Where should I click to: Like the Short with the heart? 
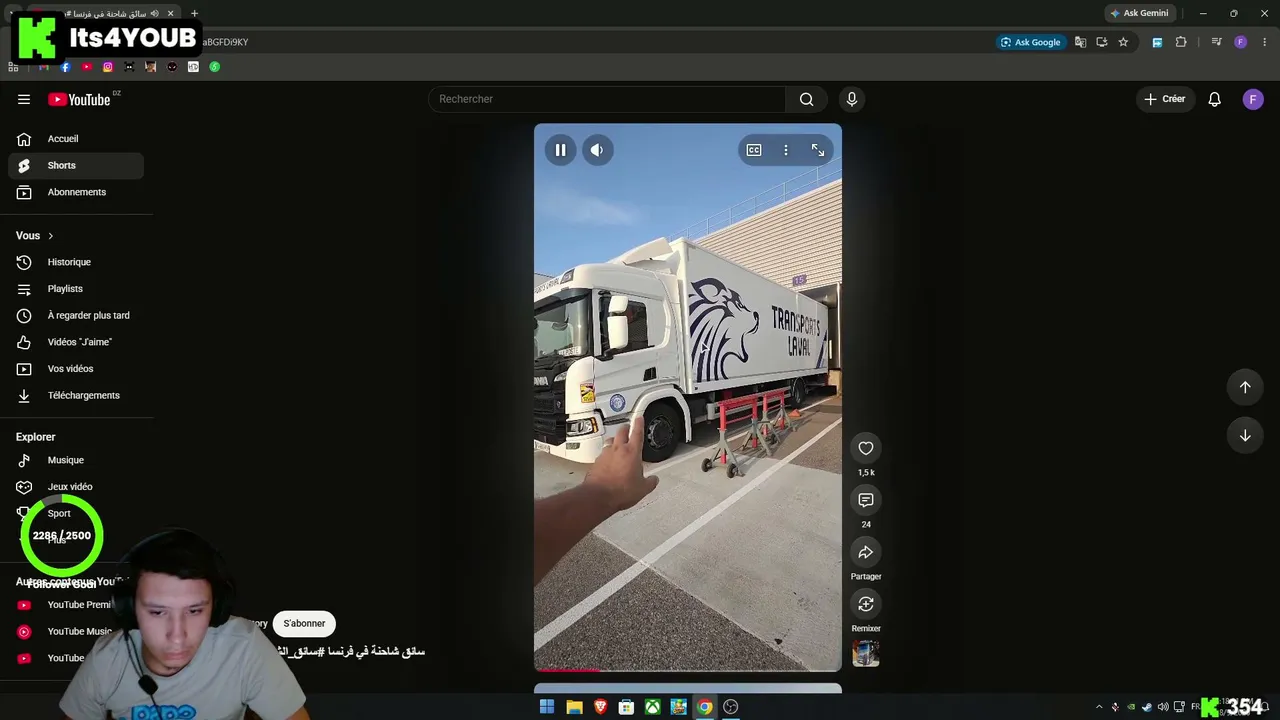(866, 448)
